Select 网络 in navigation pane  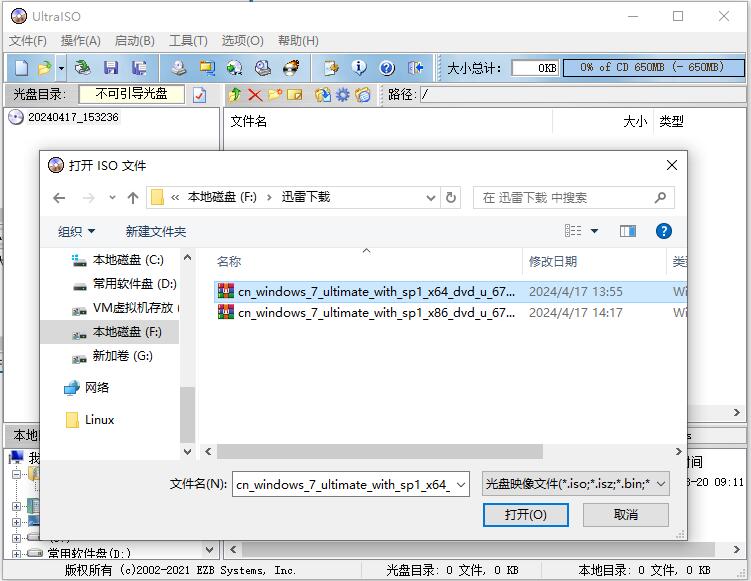(x=87, y=387)
